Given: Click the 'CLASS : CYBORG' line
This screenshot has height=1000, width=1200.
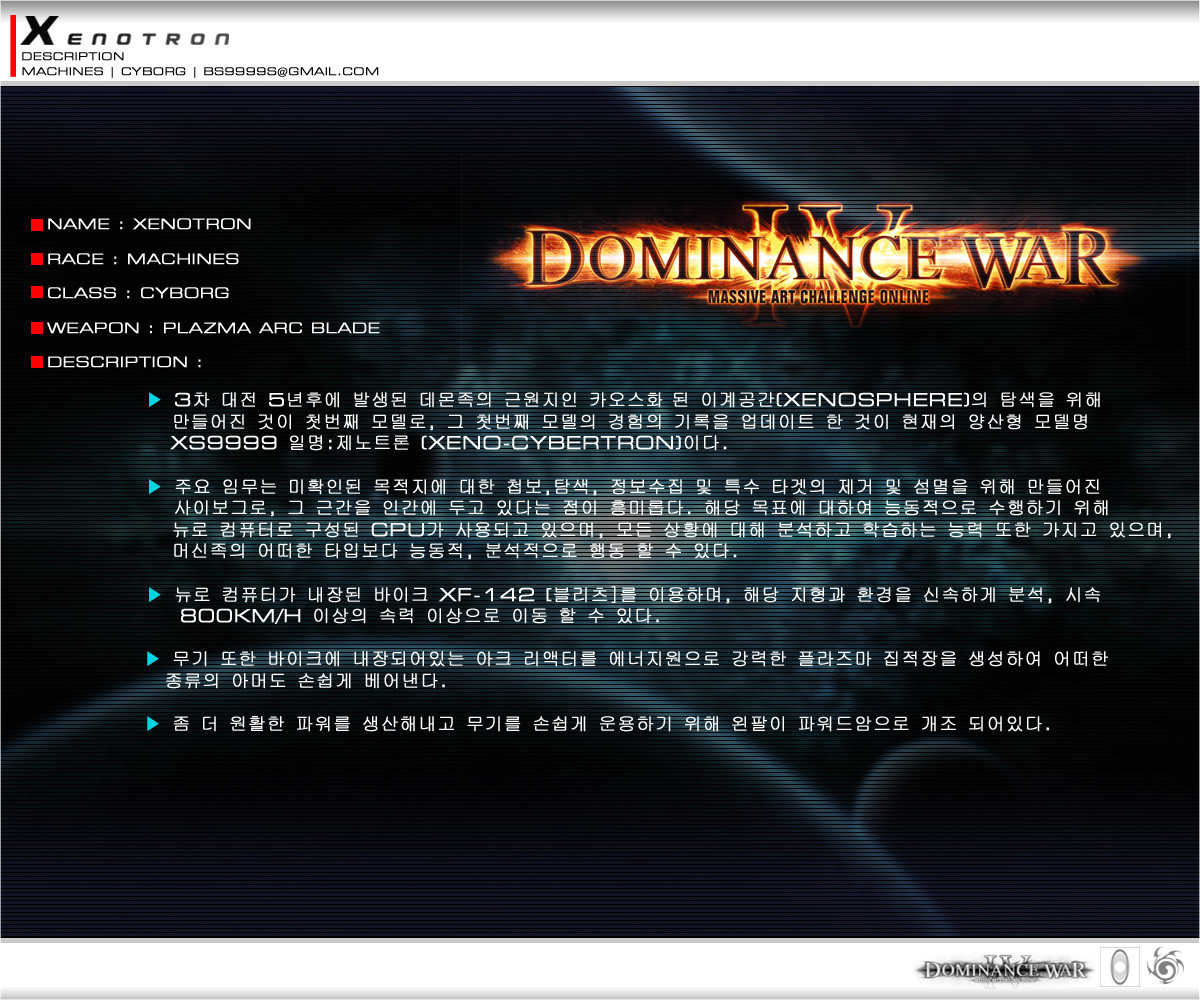Looking at the screenshot, I should 138,293.
